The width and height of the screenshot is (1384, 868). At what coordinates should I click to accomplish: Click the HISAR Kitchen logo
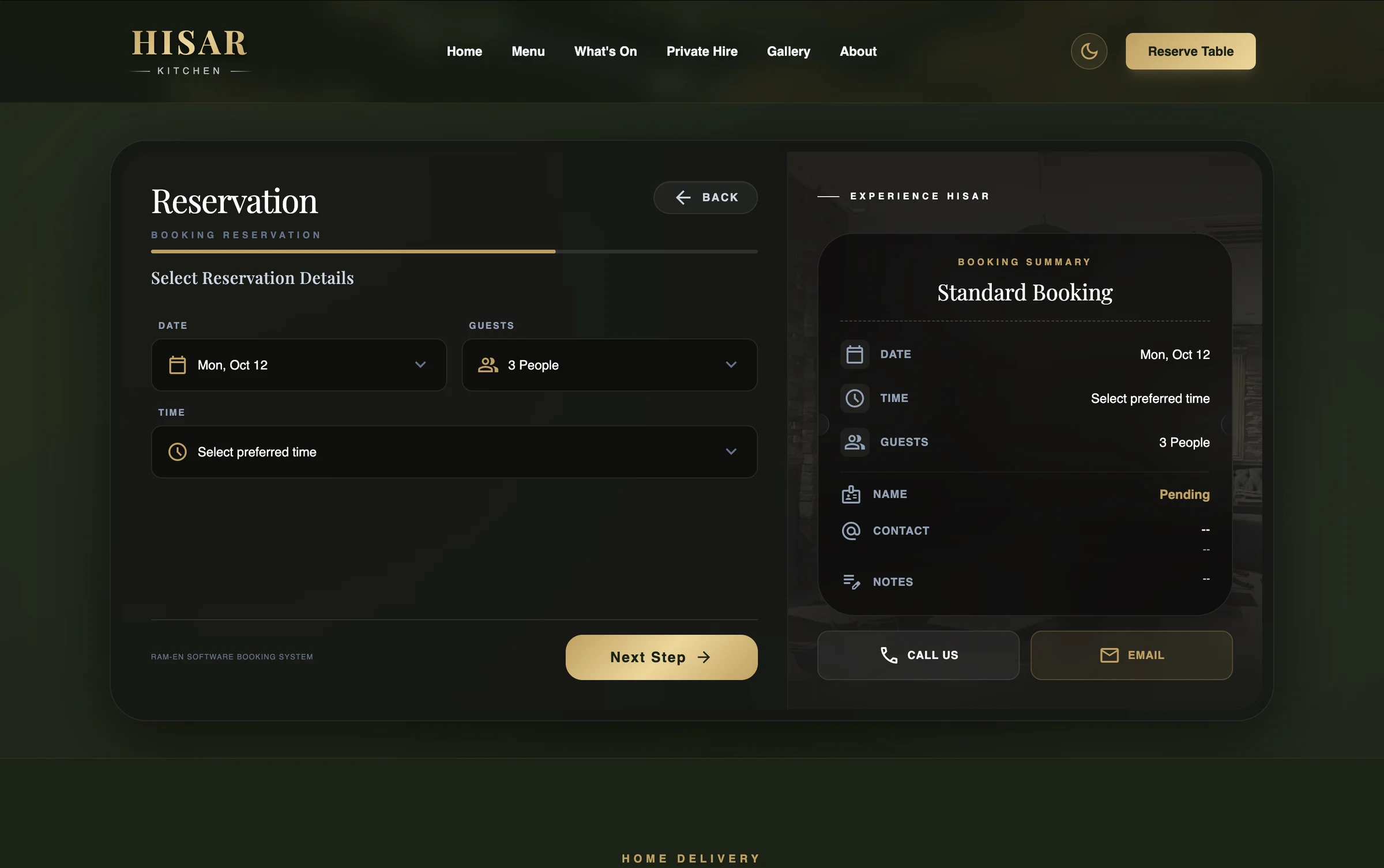coord(190,52)
